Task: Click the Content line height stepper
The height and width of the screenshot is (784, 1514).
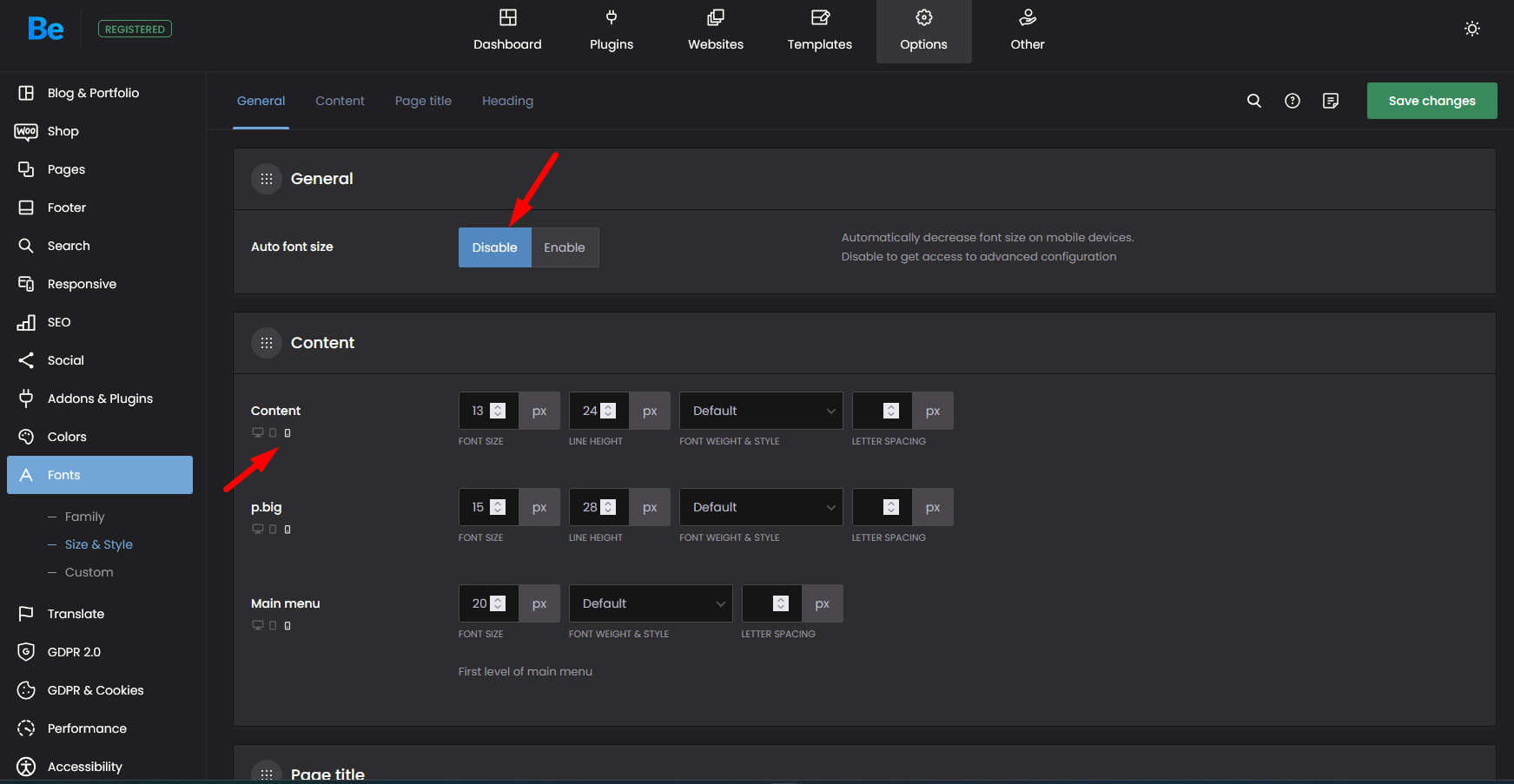Action: (608, 411)
